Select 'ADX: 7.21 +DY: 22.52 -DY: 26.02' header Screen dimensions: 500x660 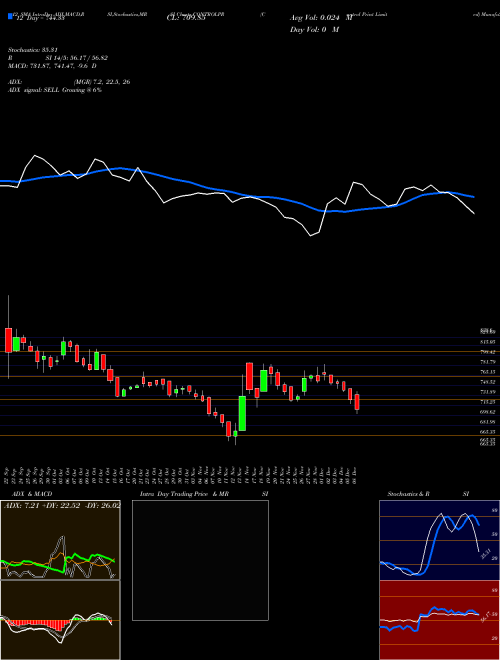point(62,505)
